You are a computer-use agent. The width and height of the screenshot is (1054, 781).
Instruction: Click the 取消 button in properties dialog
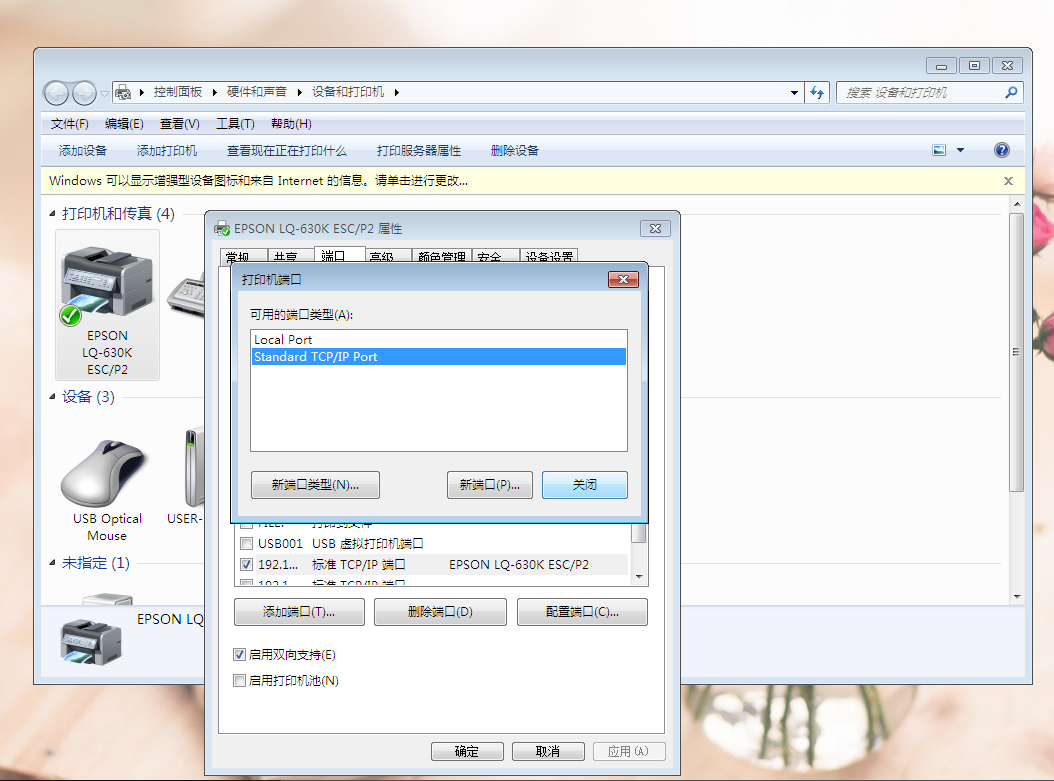548,751
